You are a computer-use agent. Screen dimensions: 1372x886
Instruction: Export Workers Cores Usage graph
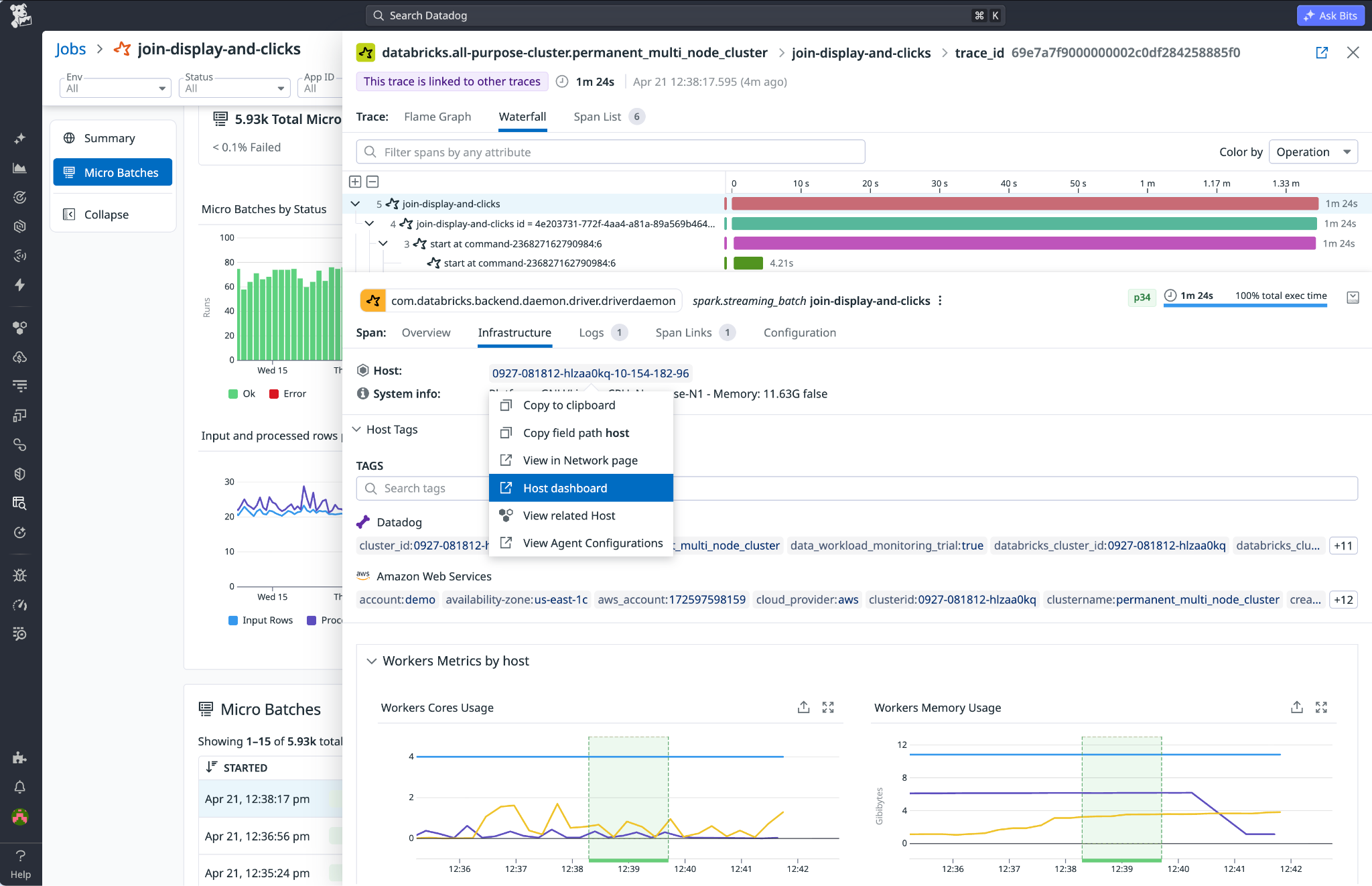(x=803, y=707)
